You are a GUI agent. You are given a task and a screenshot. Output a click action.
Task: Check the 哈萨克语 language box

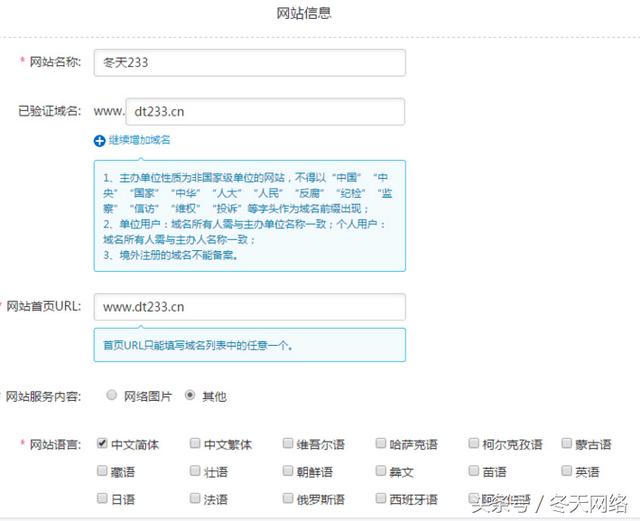pyautogui.click(x=382, y=444)
